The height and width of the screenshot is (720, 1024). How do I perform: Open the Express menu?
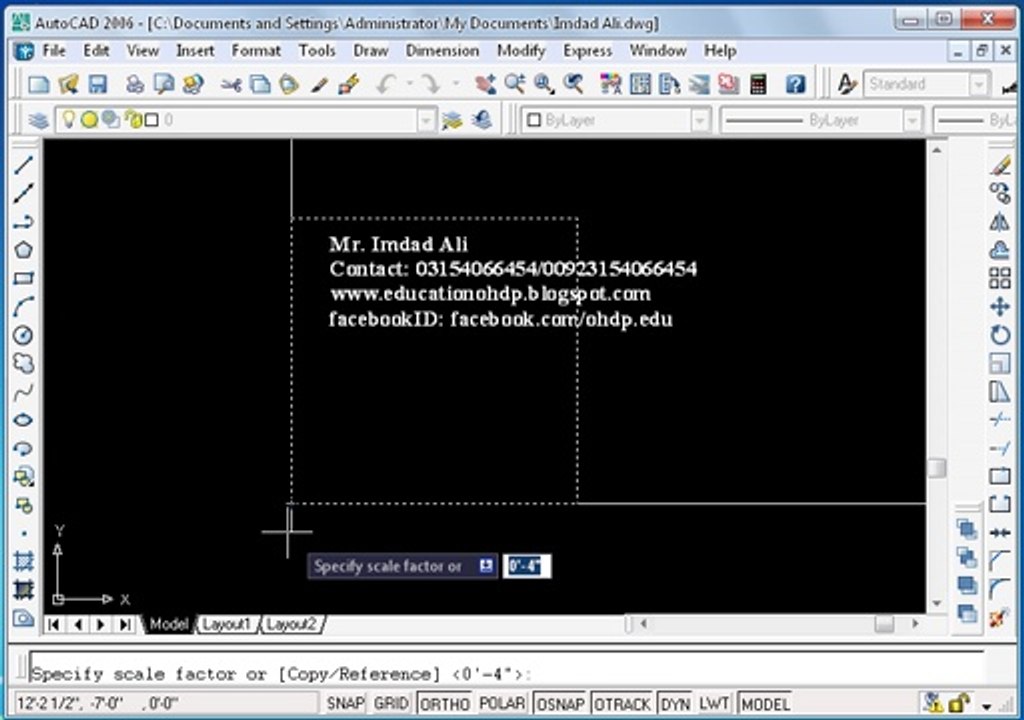pos(588,50)
